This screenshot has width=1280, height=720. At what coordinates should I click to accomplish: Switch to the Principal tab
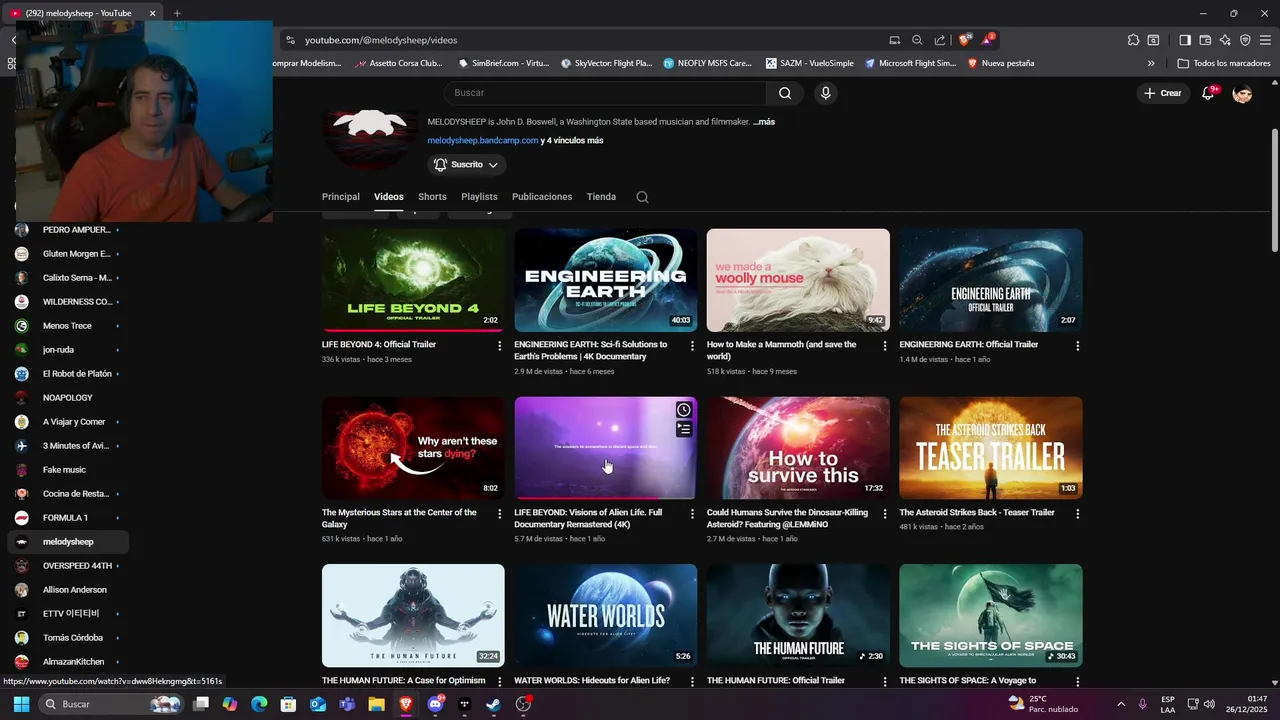point(341,197)
